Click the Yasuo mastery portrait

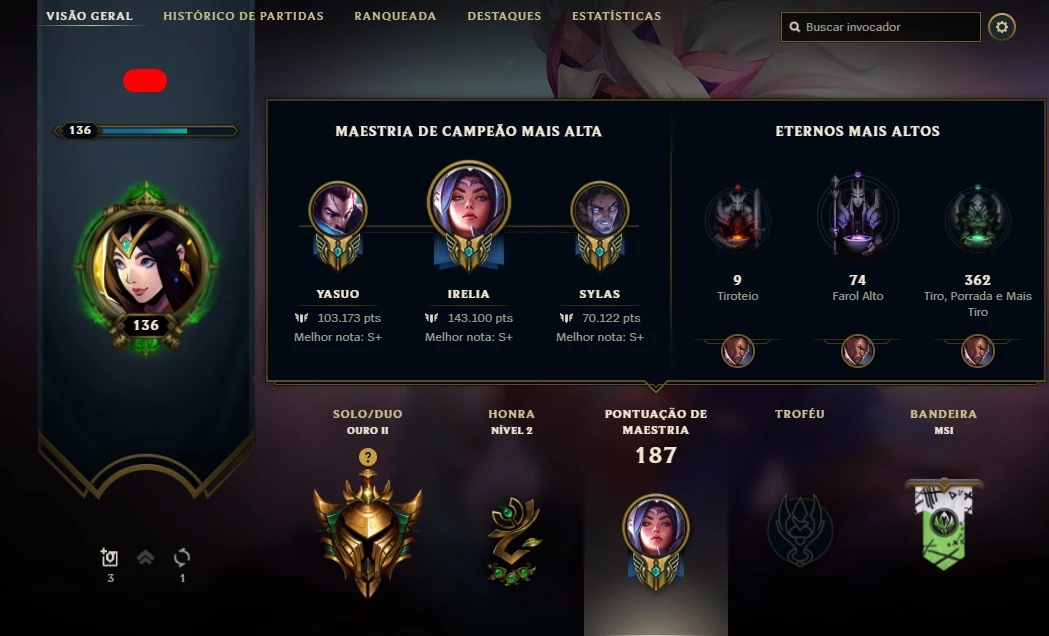point(337,210)
